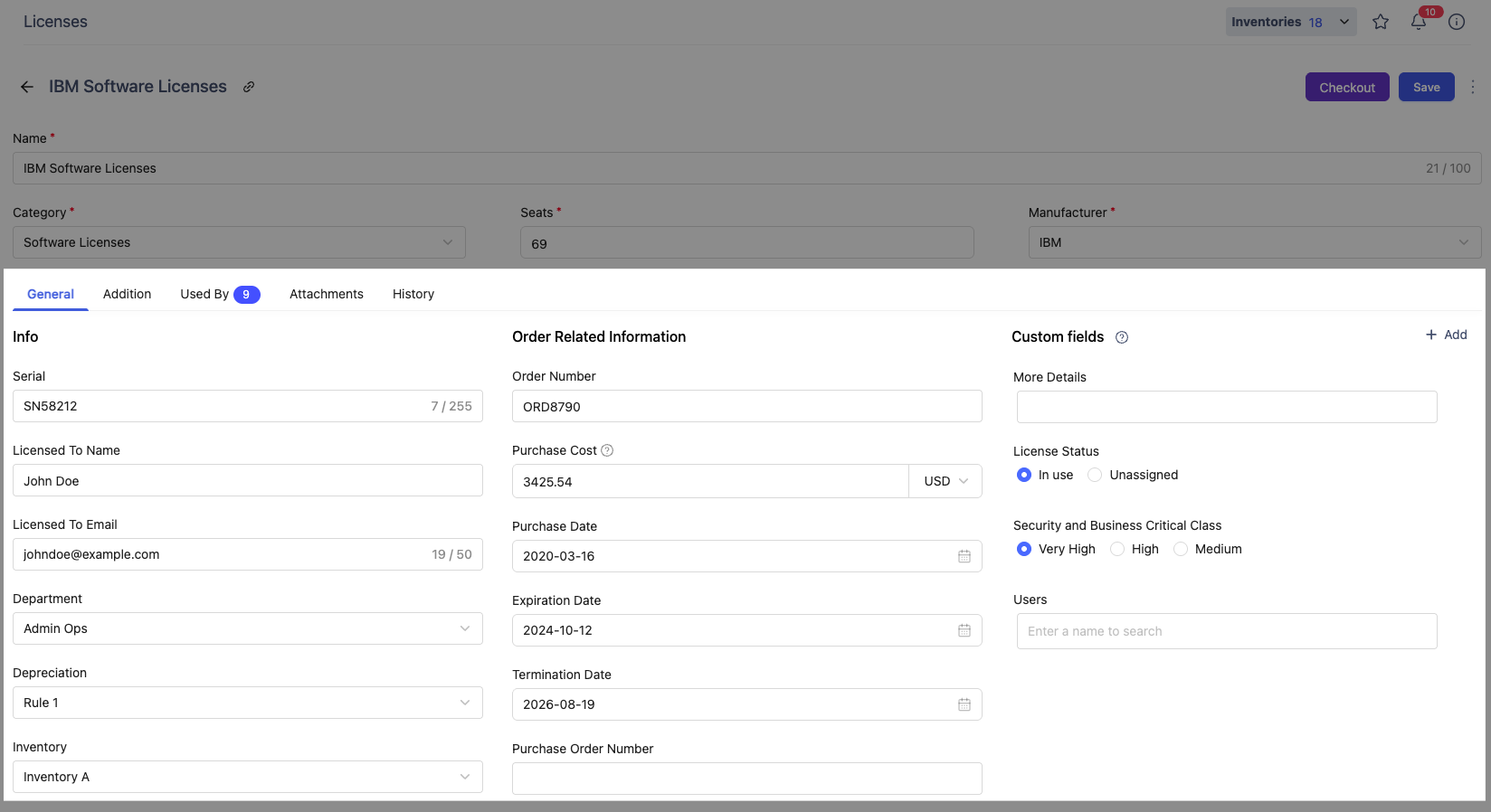1491x812 pixels.
Task: Click the Users search input field
Action: click(1226, 631)
